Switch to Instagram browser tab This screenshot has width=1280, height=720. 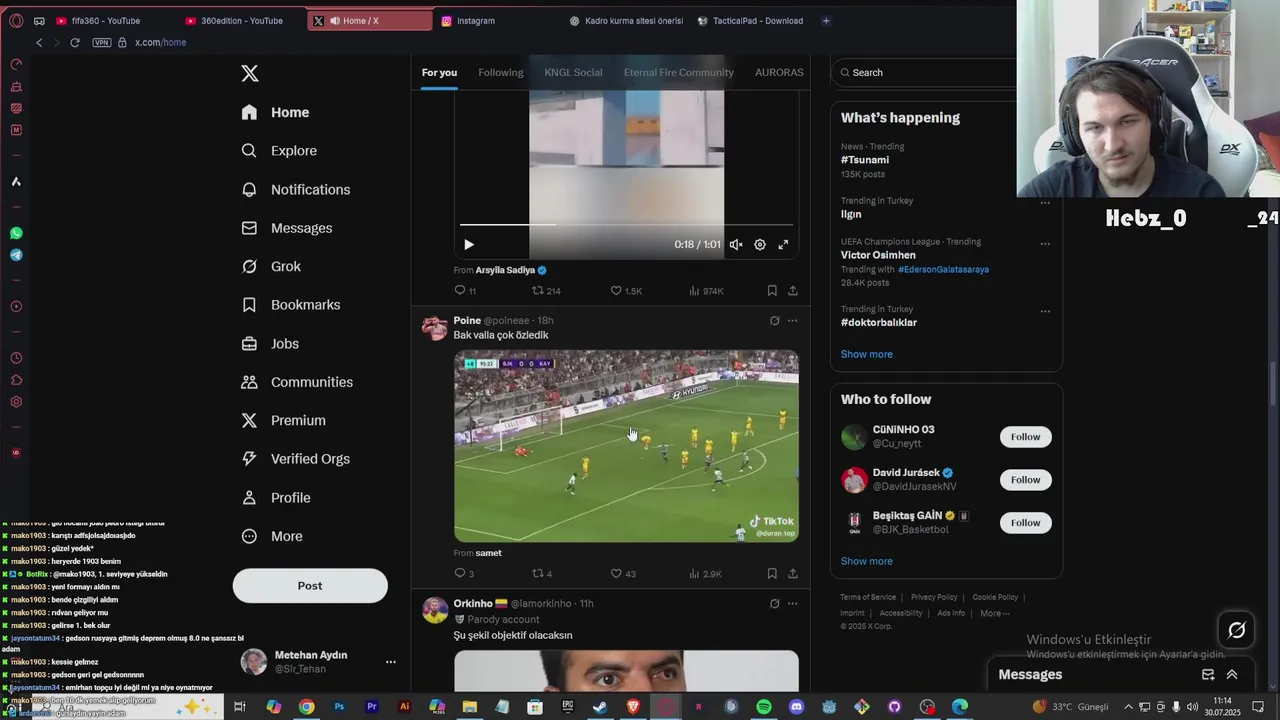click(475, 20)
